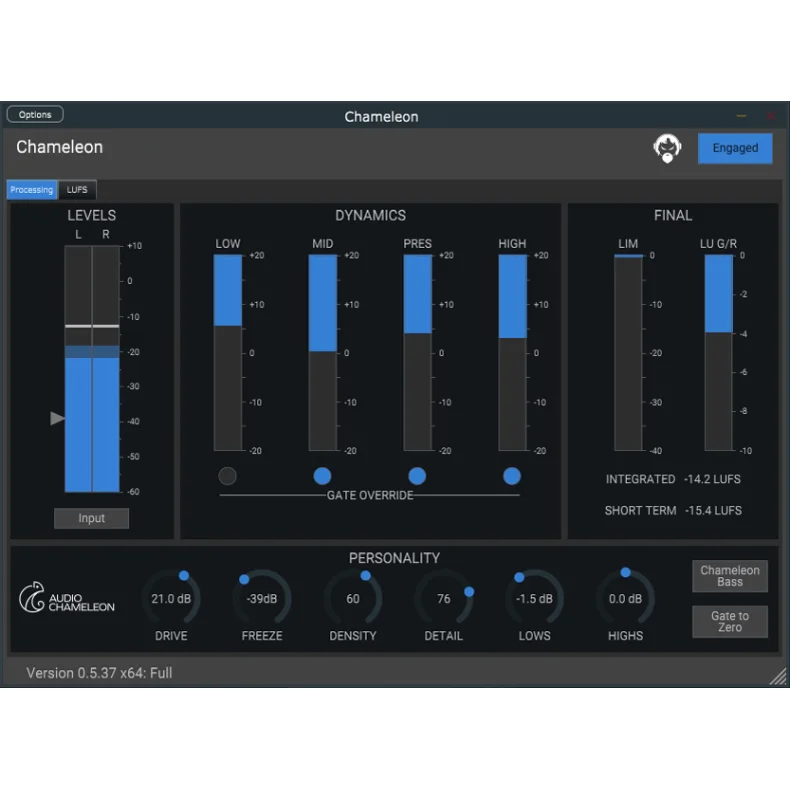Image resolution: width=790 pixels, height=790 pixels.
Task: Click the gray threshold triangle marker beside the level meter
Action: [x=57, y=418]
